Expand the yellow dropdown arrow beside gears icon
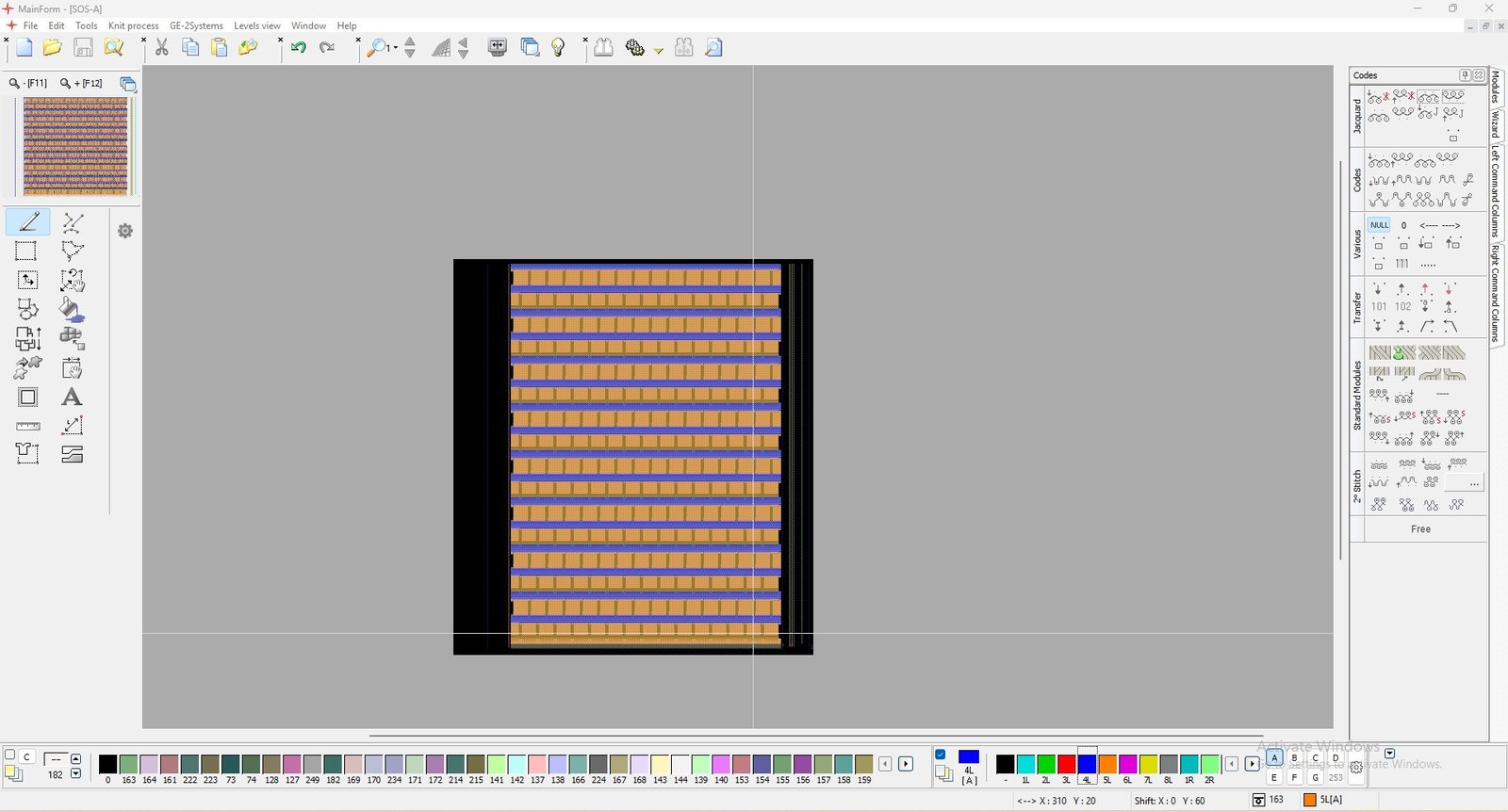This screenshot has height=812, width=1508. pos(659,50)
